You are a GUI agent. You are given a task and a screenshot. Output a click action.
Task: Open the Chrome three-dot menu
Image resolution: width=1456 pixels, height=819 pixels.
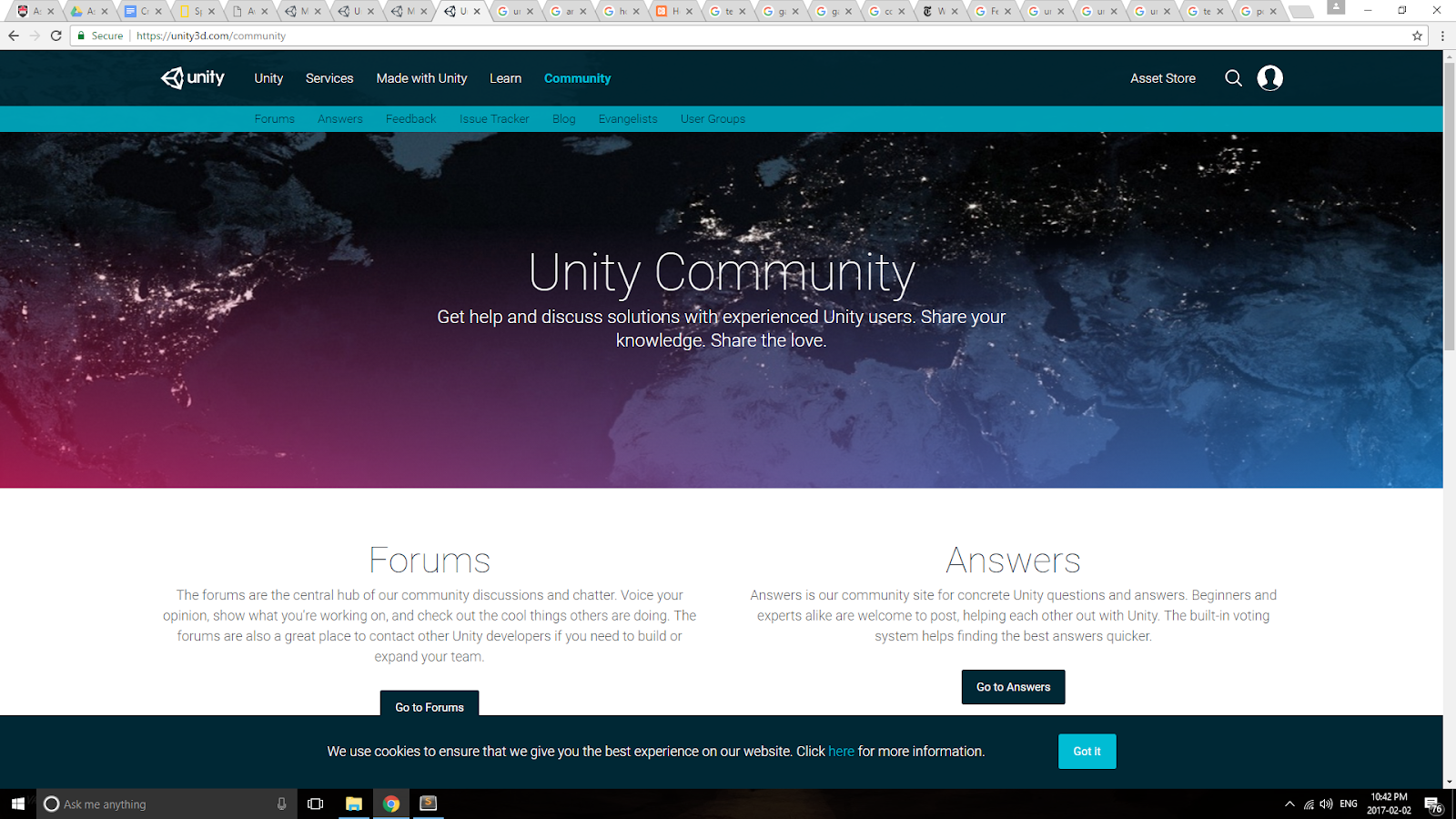pyautogui.click(x=1442, y=35)
